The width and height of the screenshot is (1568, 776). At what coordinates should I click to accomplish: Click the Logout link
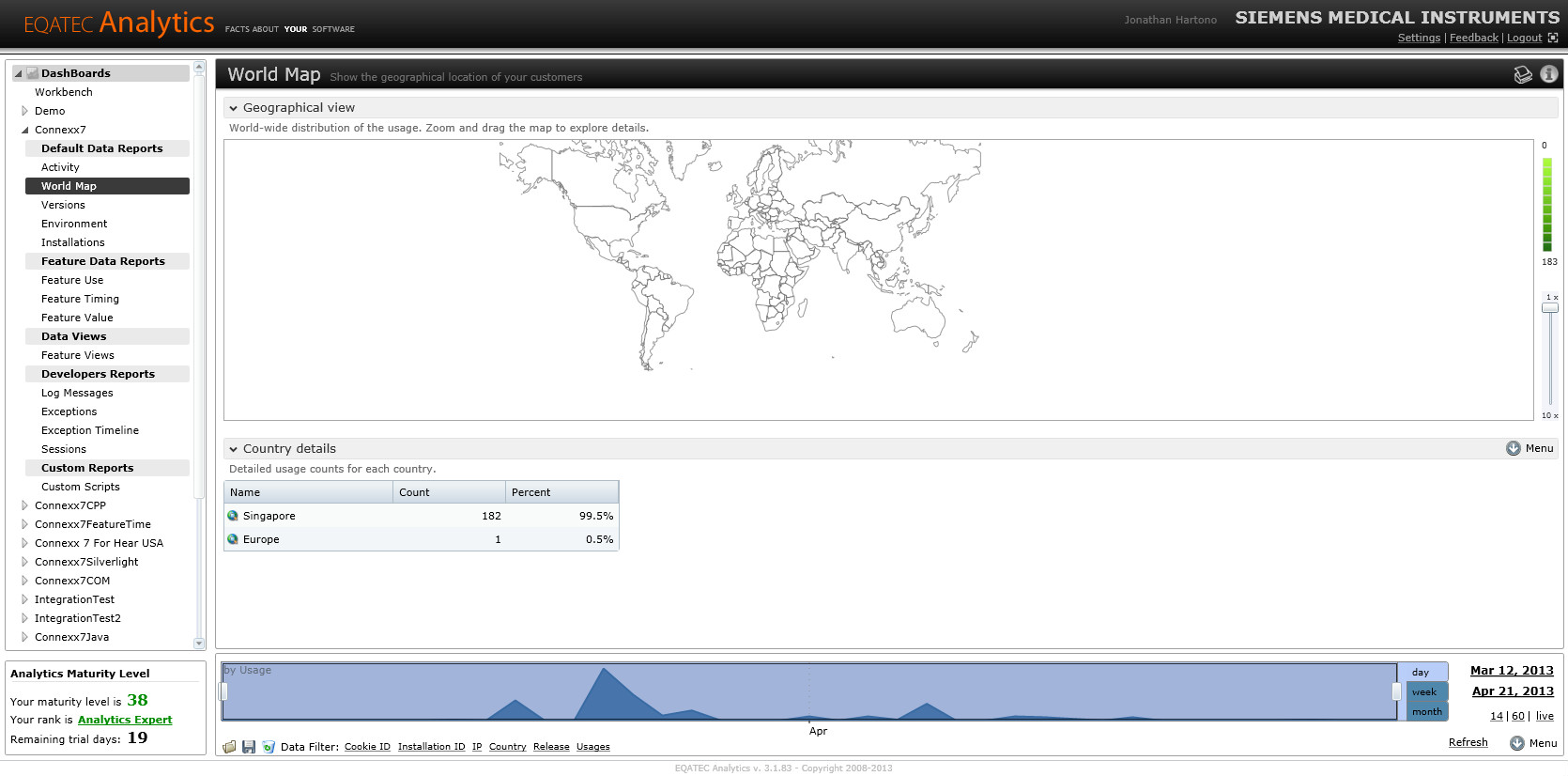[x=1525, y=38]
